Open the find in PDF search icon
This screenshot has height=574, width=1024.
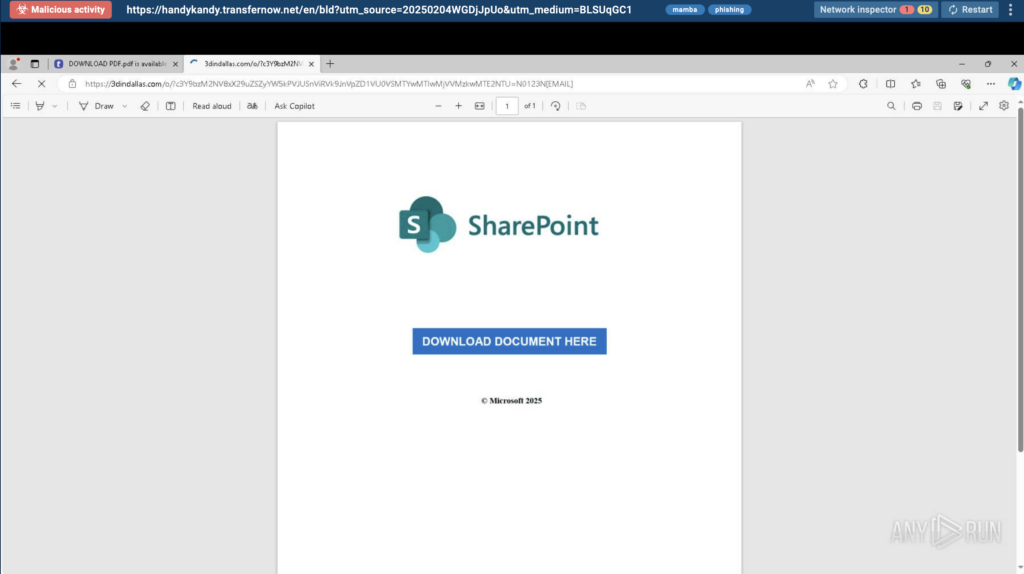coord(891,106)
